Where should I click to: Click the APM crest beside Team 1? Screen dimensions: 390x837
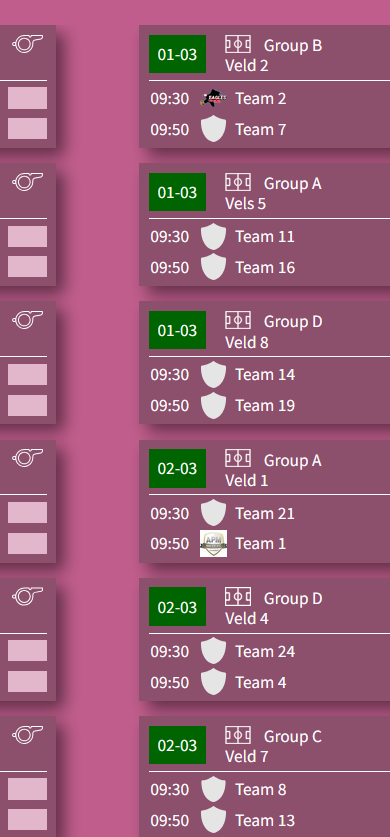[x=213, y=543]
